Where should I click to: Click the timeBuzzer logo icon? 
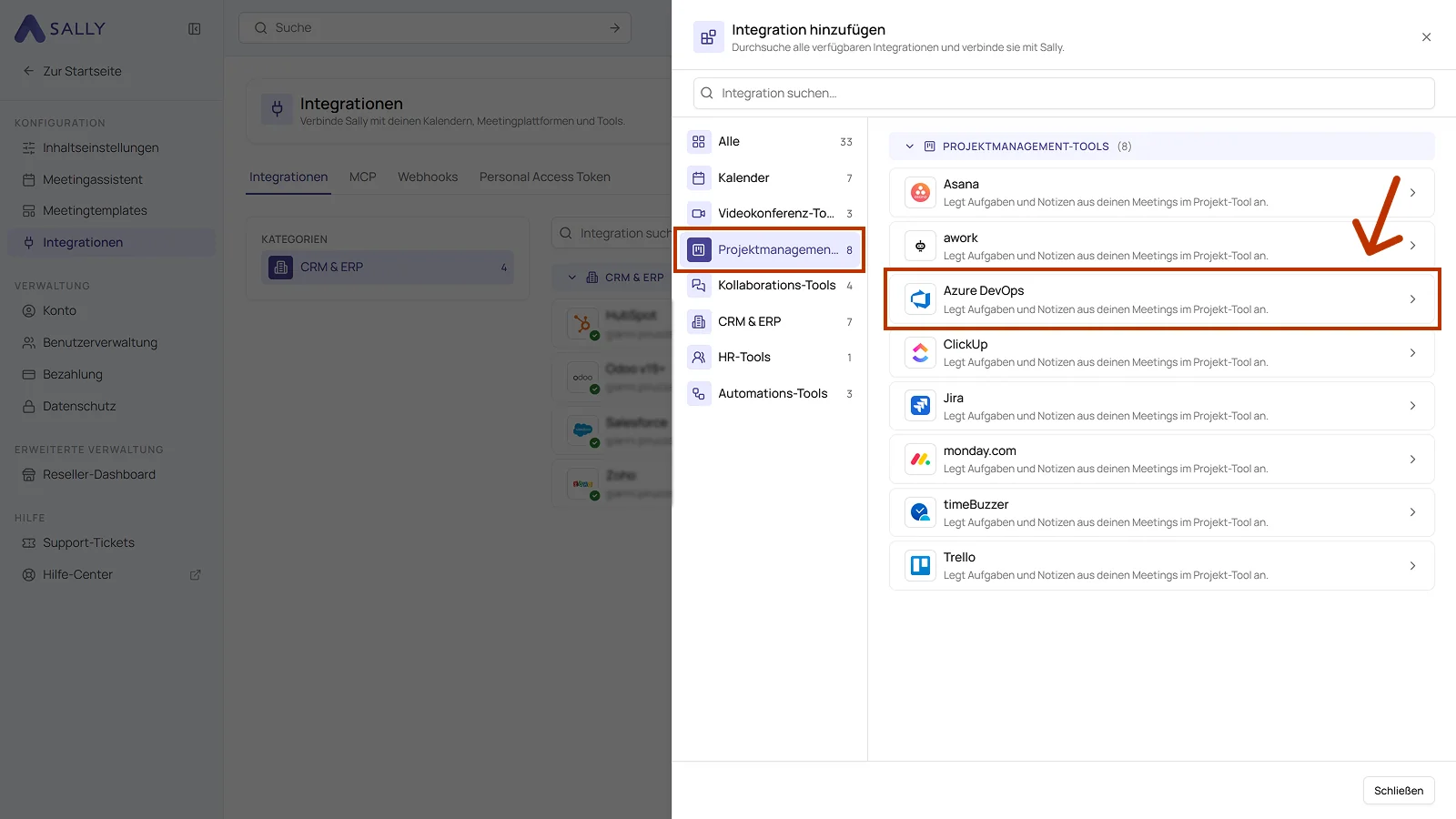(x=920, y=512)
